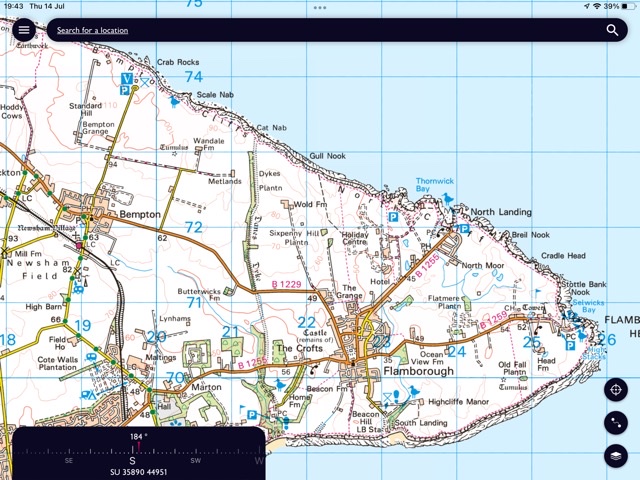Tap the parking icon at North Landing
The image size is (640, 480).
(x=463, y=229)
